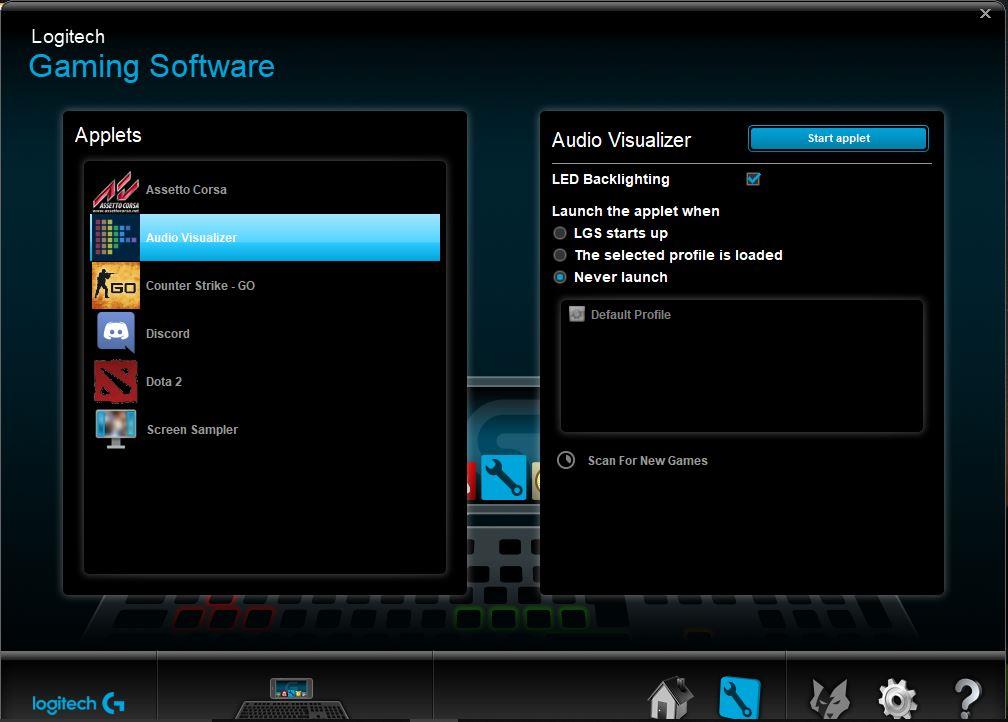This screenshot has width=1008, height=722.
Task: Open the blue wrench applets icon in bottom bar
Action: coord(740,698)
